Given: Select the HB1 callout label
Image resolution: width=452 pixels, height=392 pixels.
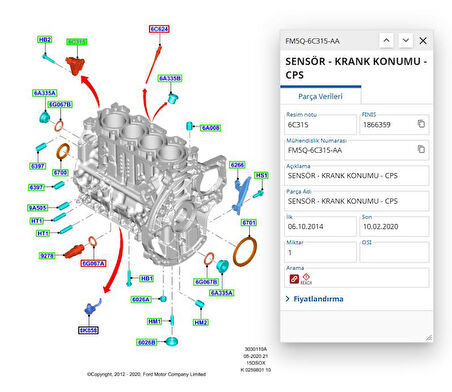Looking at the screenshot, I should click(x=146, y=278).
